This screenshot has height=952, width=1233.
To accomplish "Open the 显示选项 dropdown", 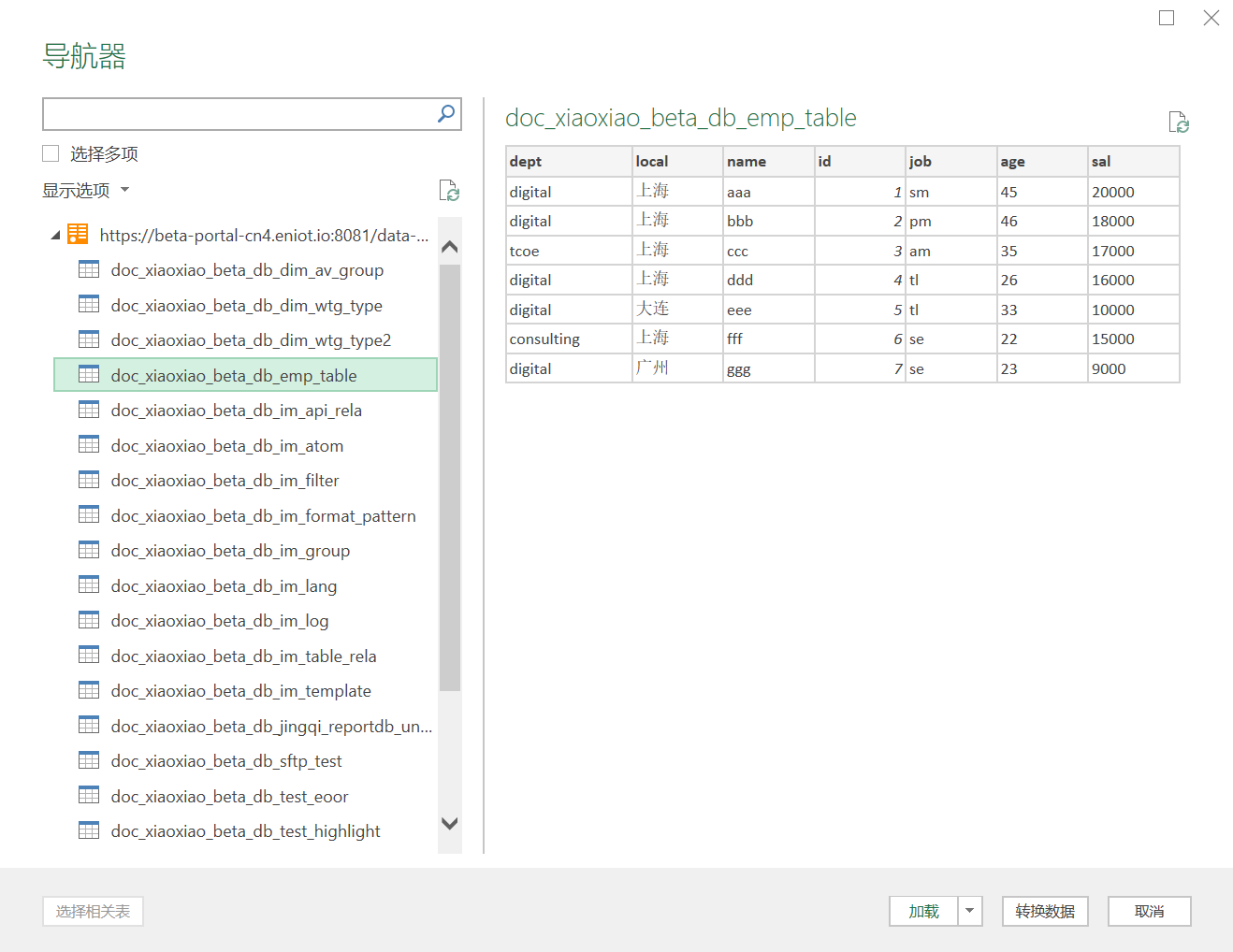I will (x=85, y=190).
